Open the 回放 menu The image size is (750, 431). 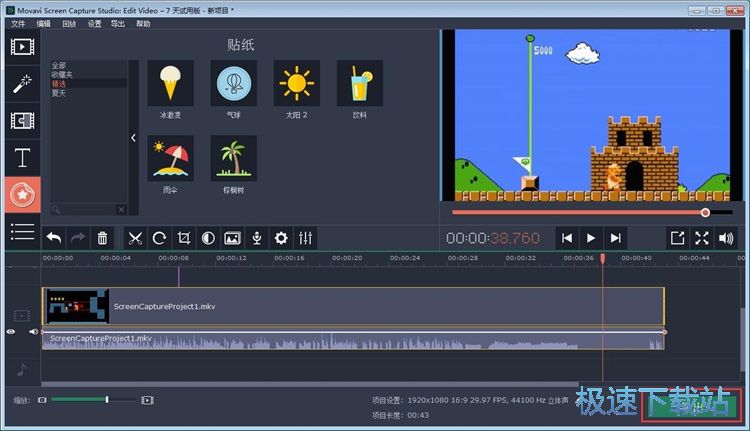pos(69,23)
